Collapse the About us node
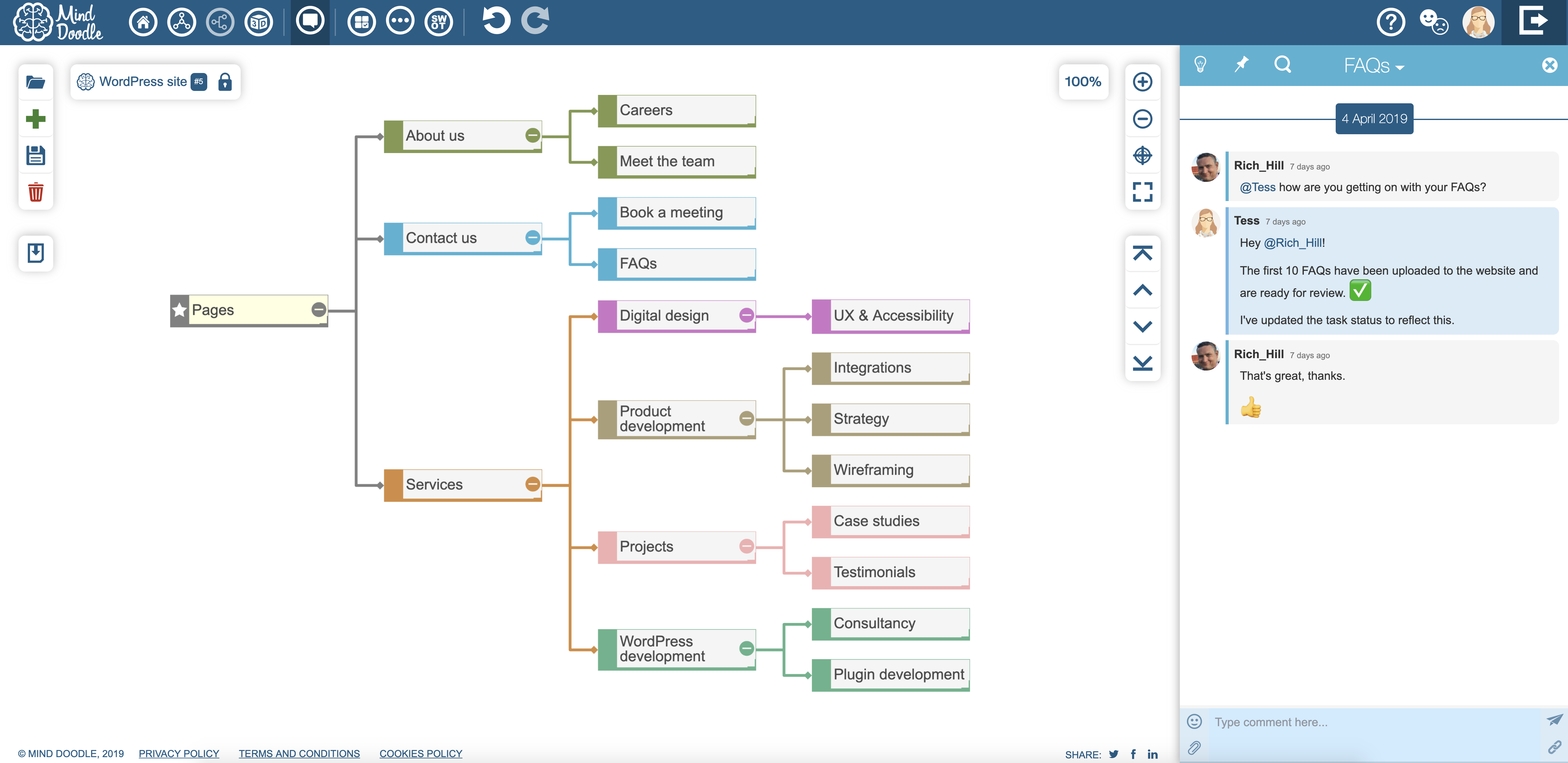 (533, 136)
